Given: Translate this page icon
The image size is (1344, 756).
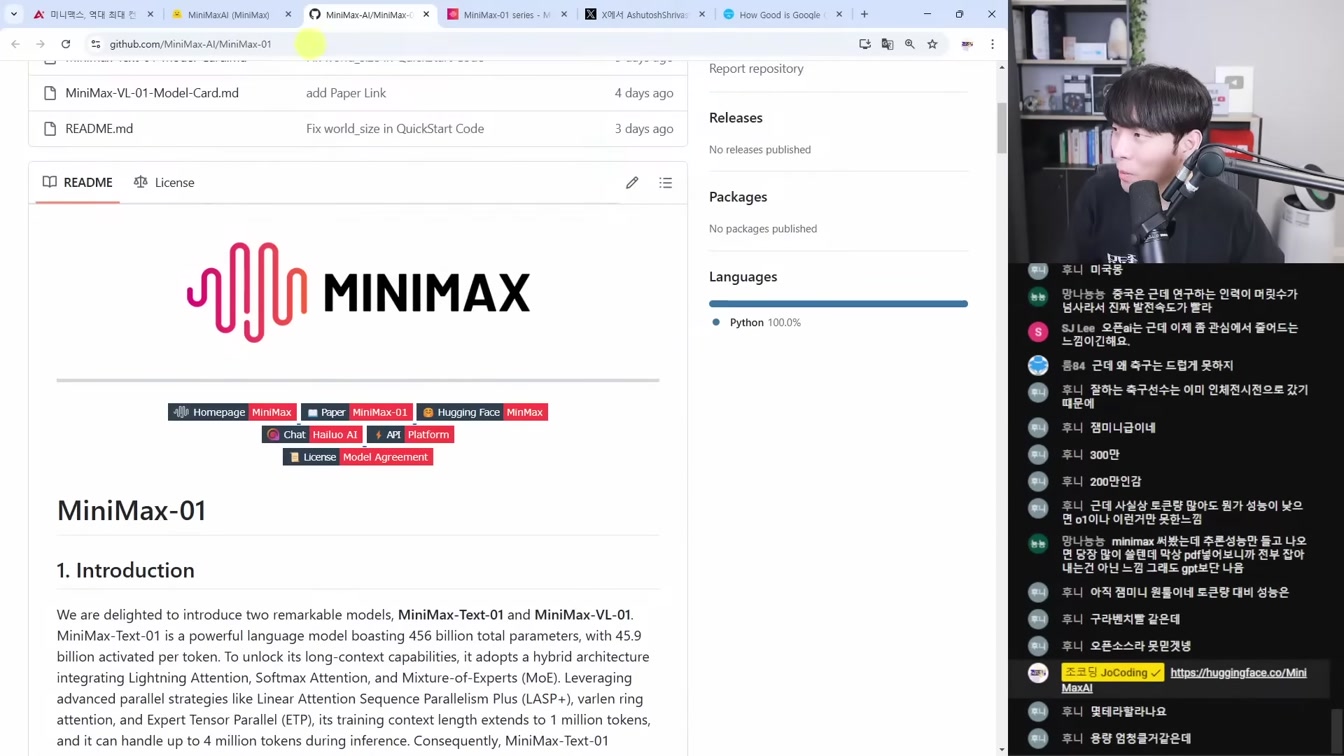Looking at the screenshot, I should point(887,44).
